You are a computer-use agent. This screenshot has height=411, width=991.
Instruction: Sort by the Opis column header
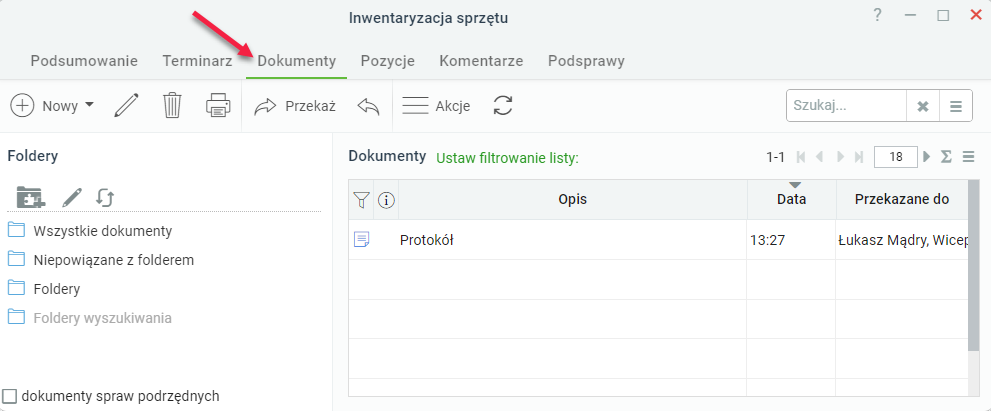click(573, 200)
